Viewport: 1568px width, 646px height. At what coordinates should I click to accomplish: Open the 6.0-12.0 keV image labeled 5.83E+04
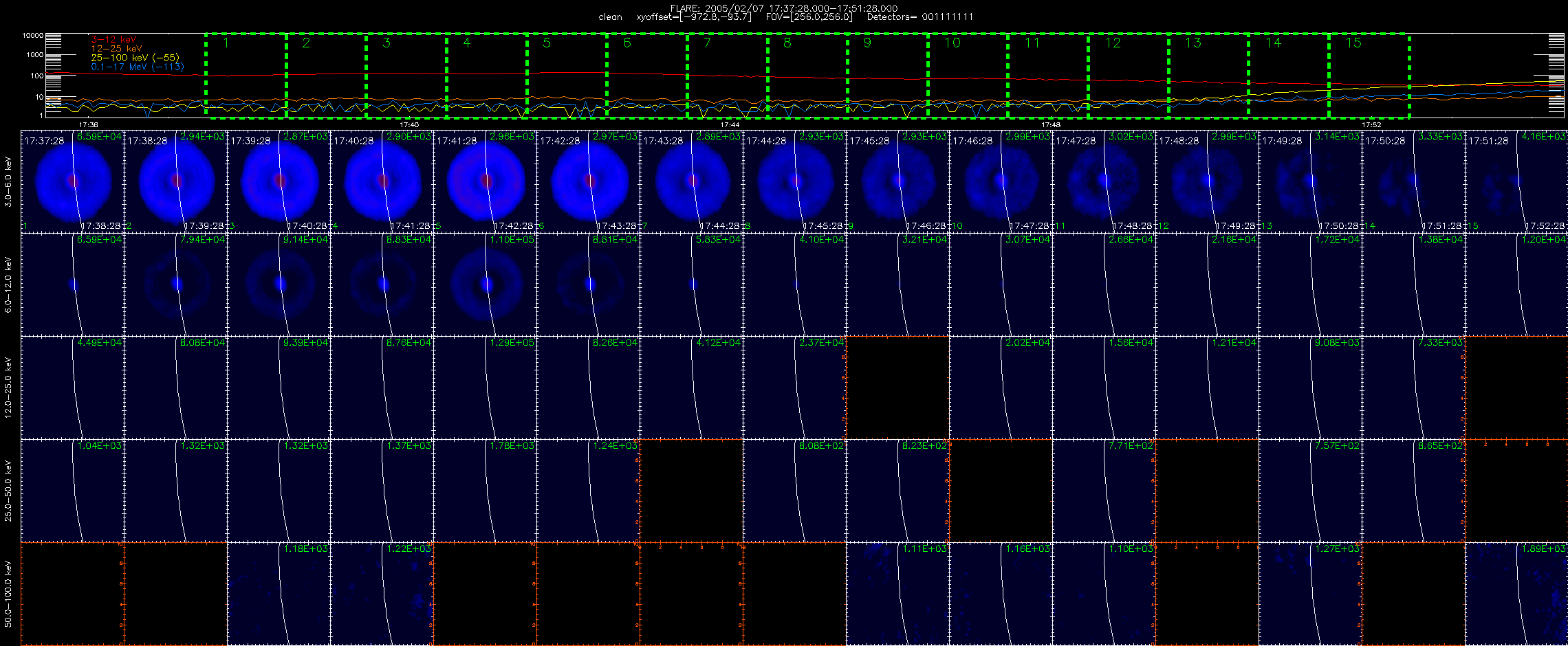click(x=691, y=285)
